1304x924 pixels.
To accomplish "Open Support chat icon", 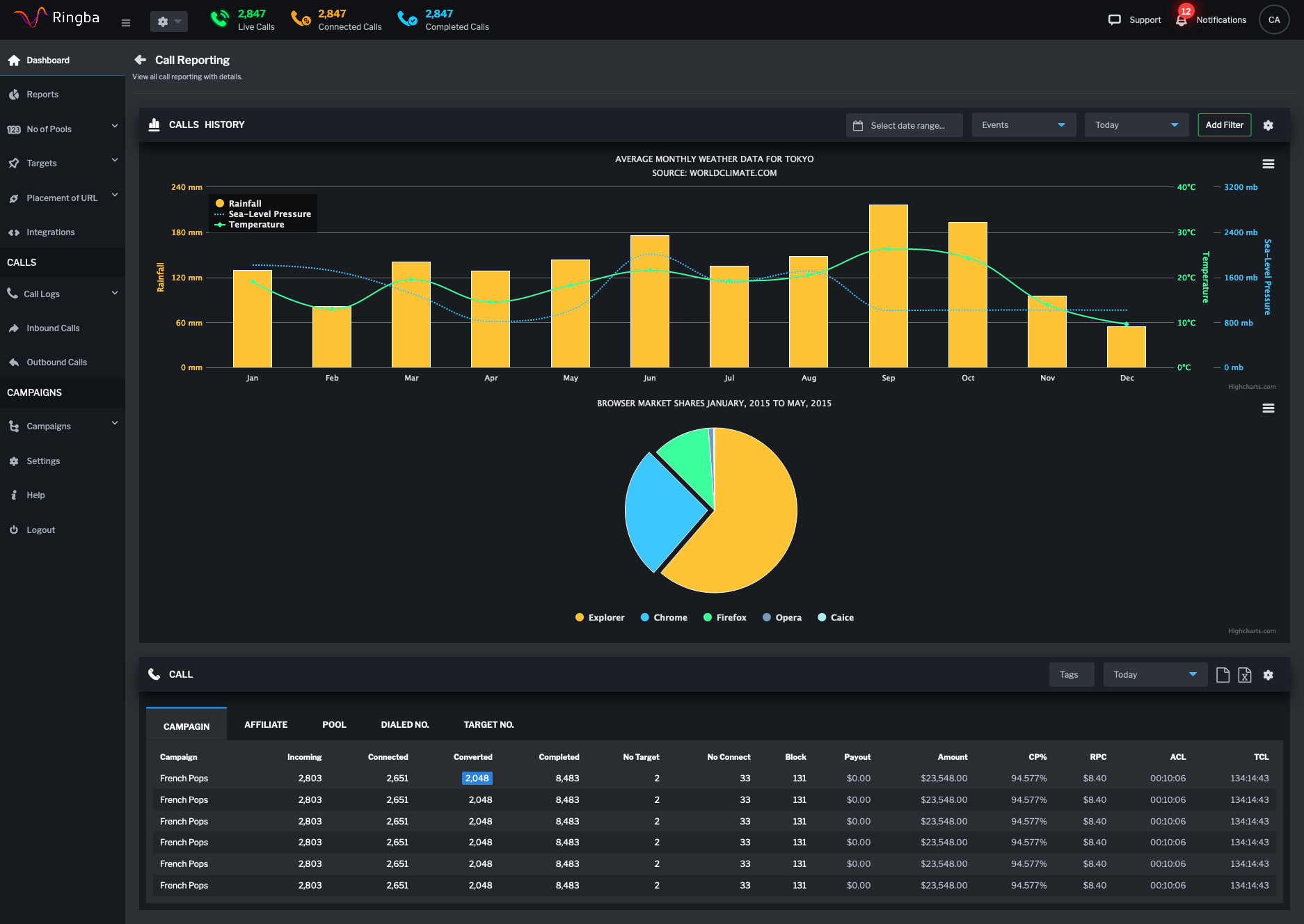I will (1114, 20).
